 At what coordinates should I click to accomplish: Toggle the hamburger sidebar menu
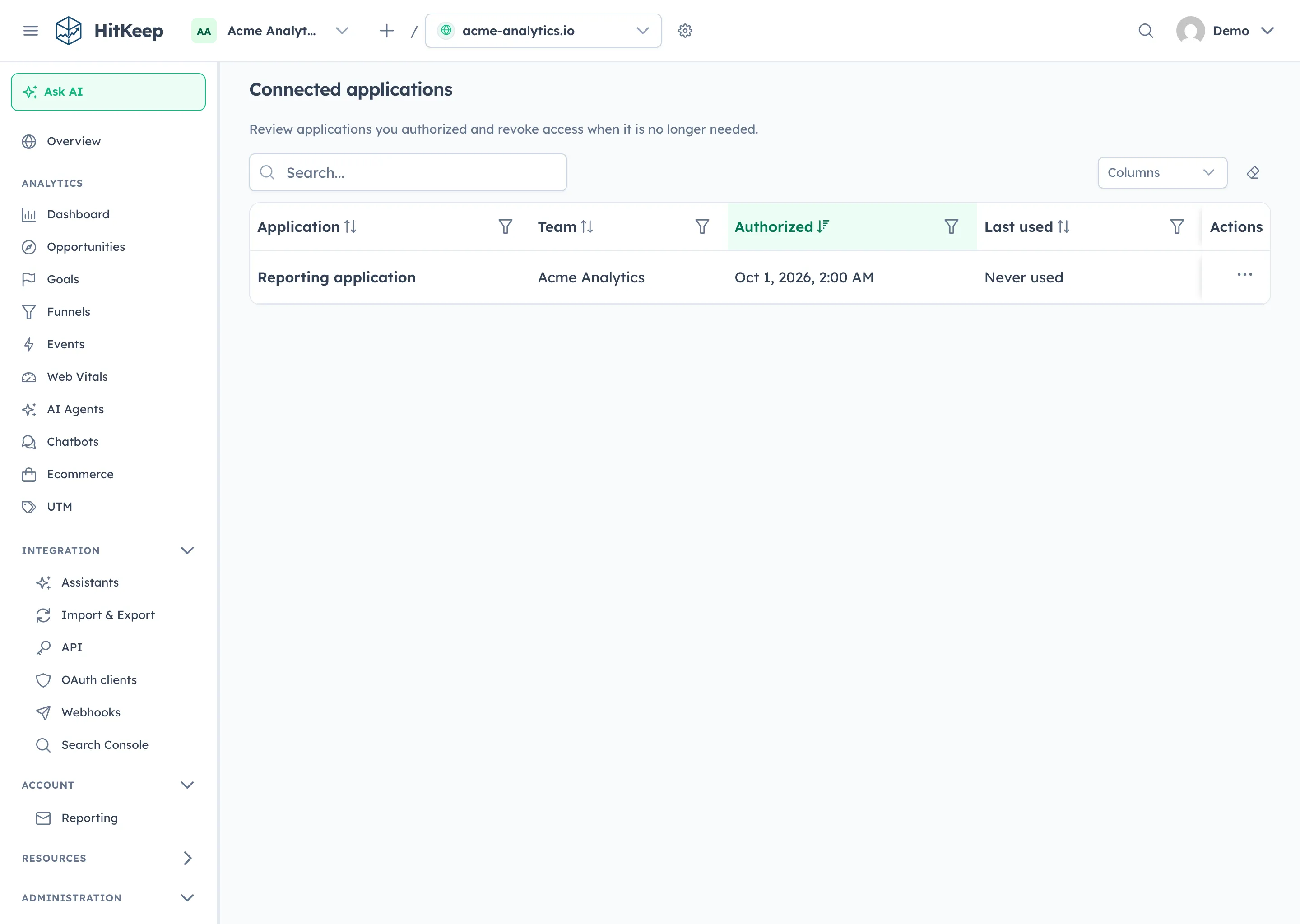point(31,31)
